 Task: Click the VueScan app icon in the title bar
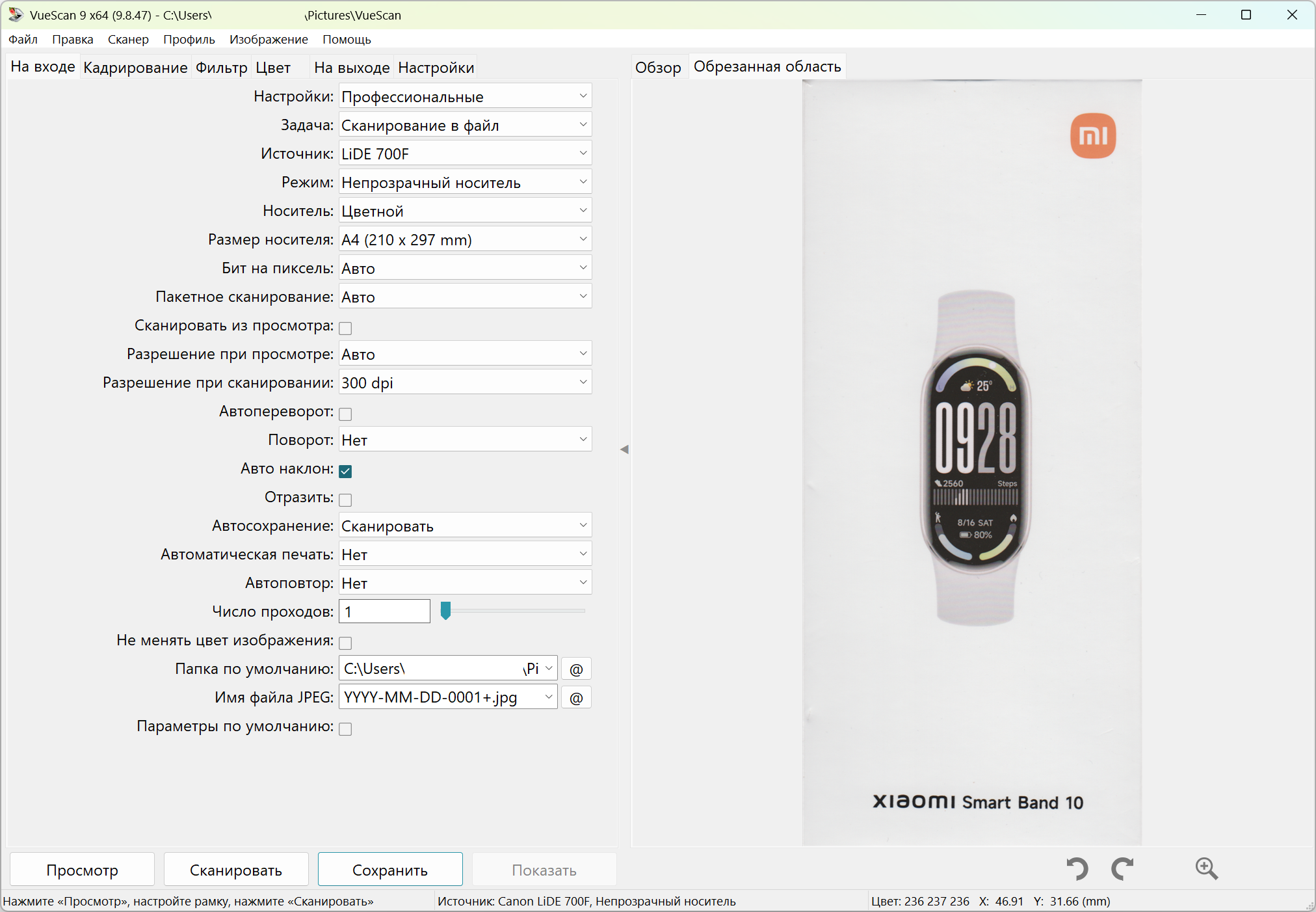coord(16,15)
